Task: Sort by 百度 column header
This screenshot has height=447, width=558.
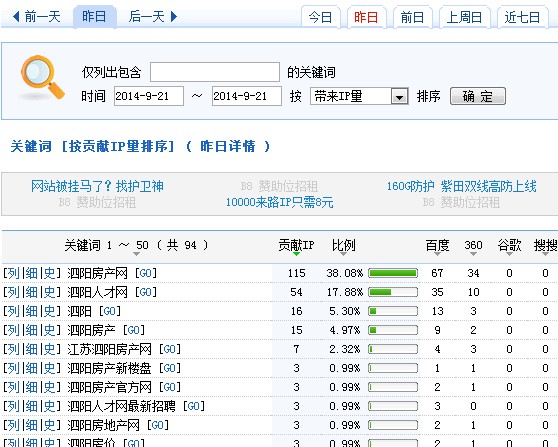Action: [437, 246]
